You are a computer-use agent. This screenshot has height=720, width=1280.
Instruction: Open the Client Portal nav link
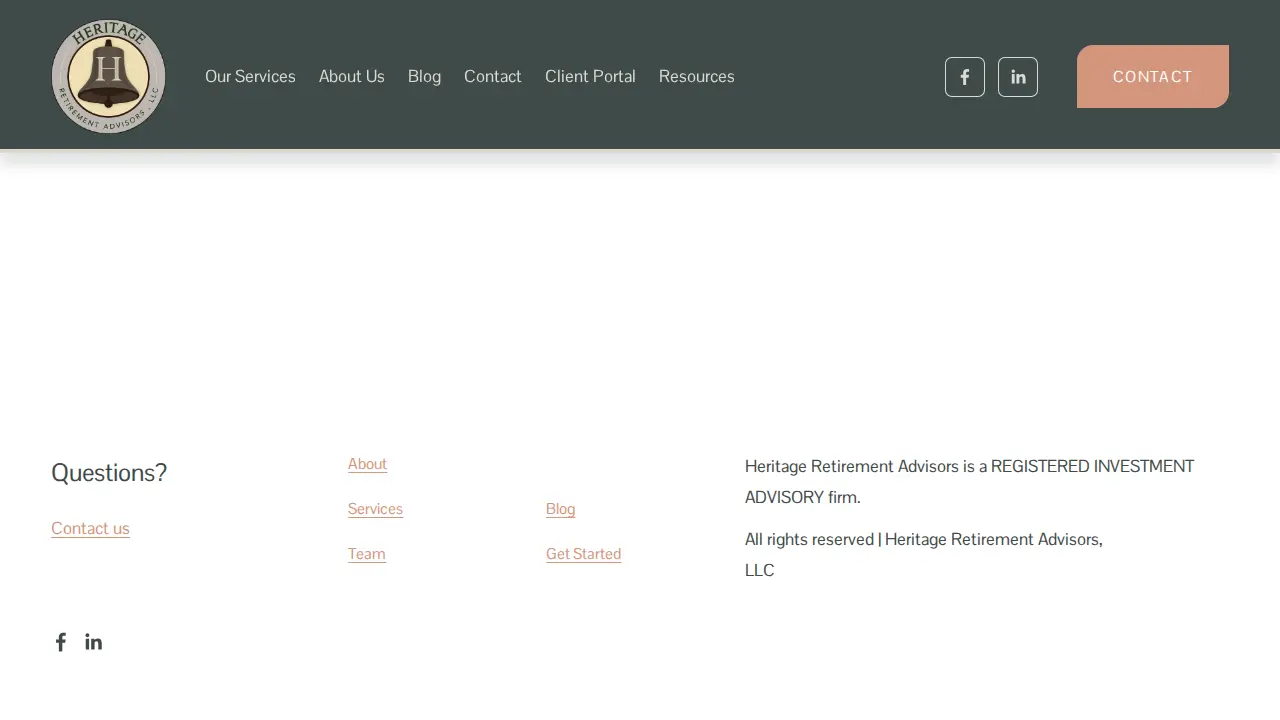[590, 76]
